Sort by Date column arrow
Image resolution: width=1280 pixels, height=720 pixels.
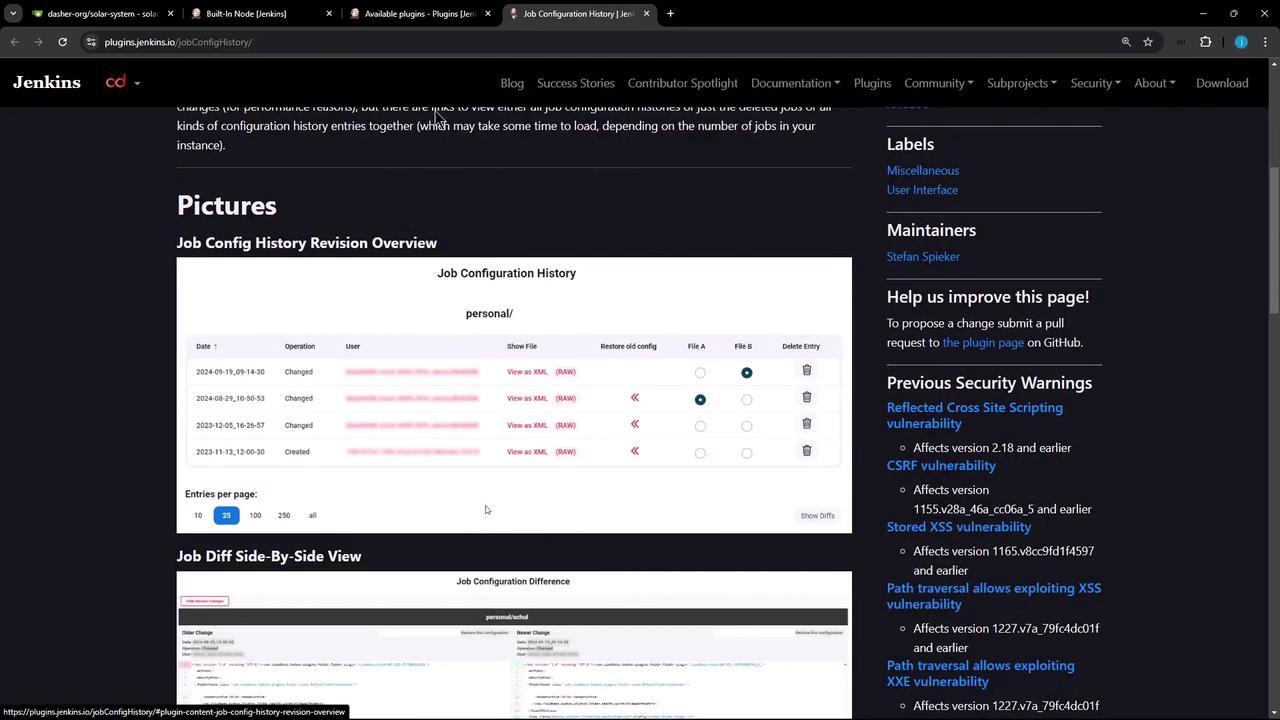coord(215,346)
